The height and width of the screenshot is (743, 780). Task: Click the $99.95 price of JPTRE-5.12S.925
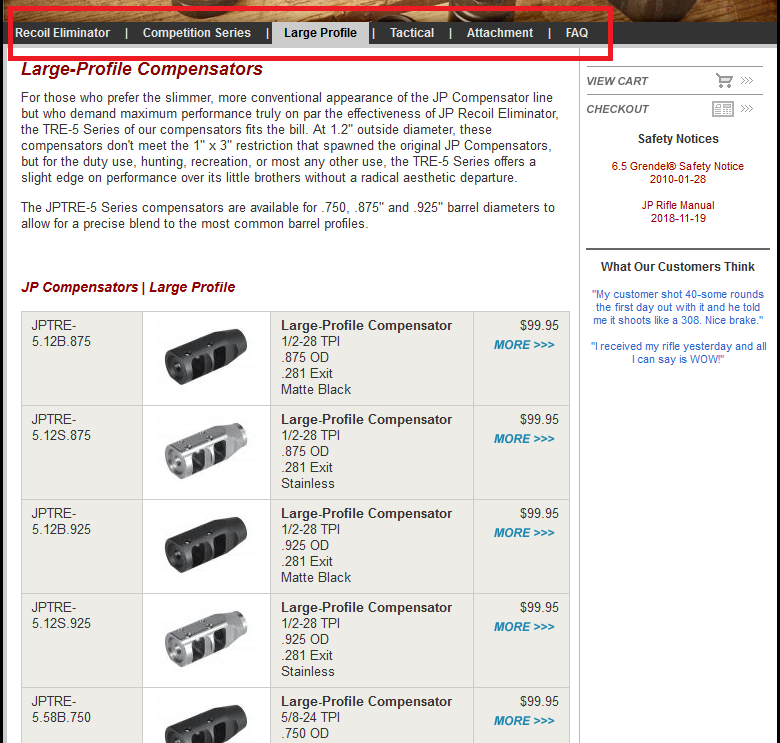pos(539,607)
